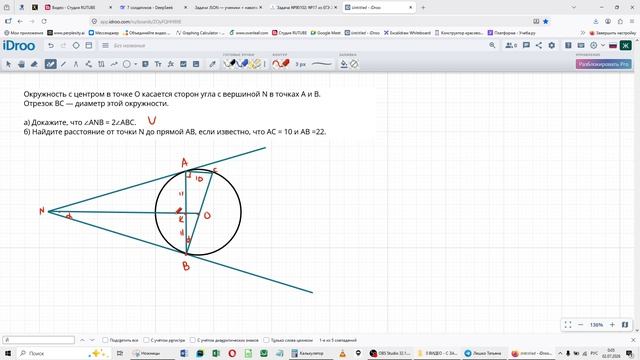This screenshot has width=640, height=360.
Task: Toggle the match case checkbox
Action: tap(146, 340)
